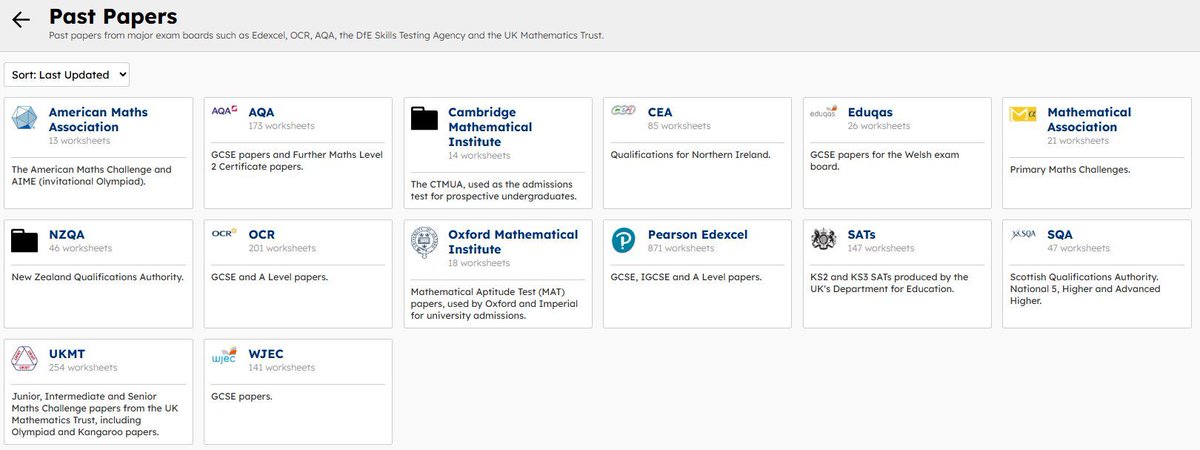Click the Eduqas logo icon

click(824, 113)
